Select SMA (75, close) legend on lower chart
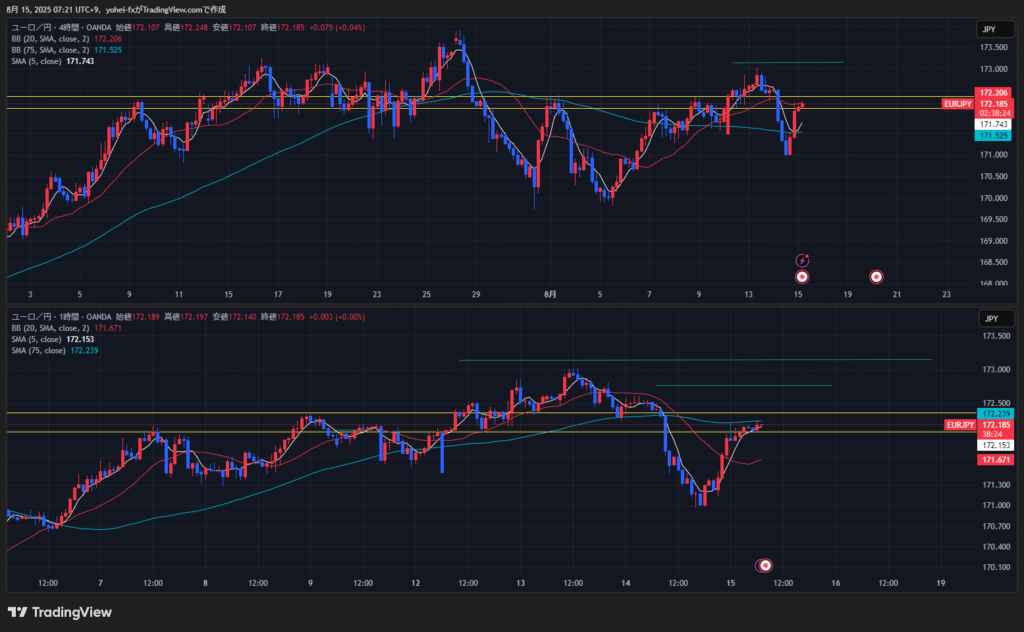Viewport: 1024px width, 632px height. tap(40, 350)
